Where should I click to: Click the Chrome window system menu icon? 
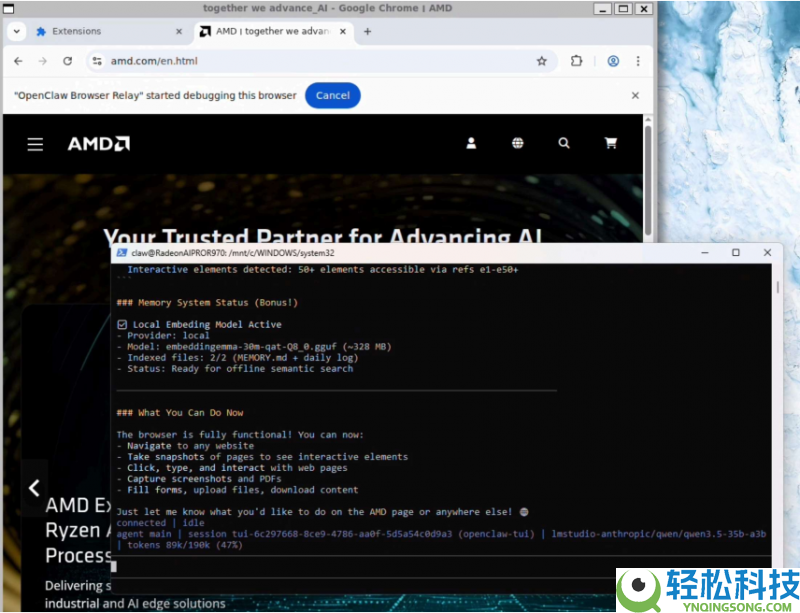9,9
